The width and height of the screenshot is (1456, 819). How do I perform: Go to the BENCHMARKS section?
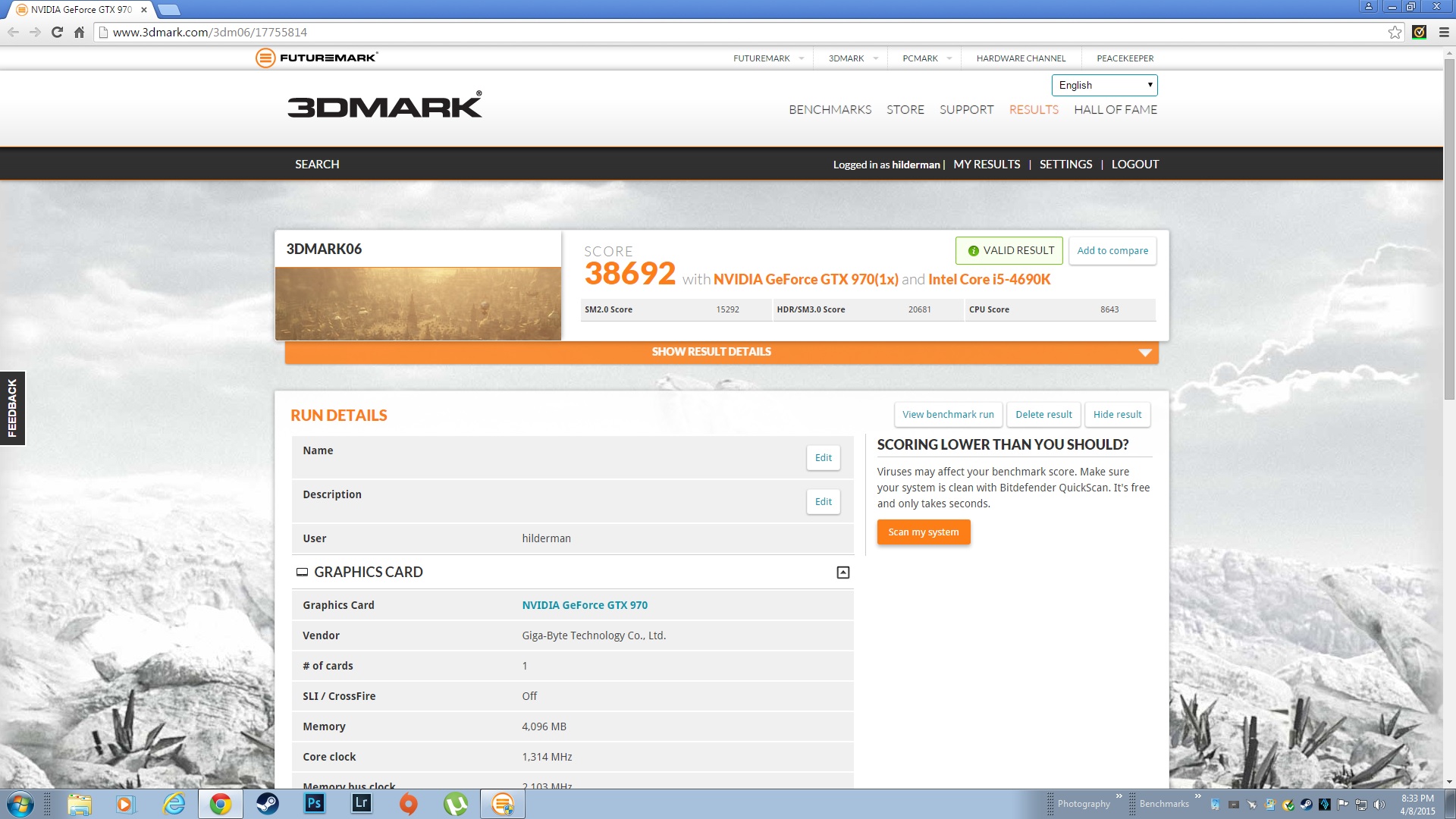tap(830, 110)
